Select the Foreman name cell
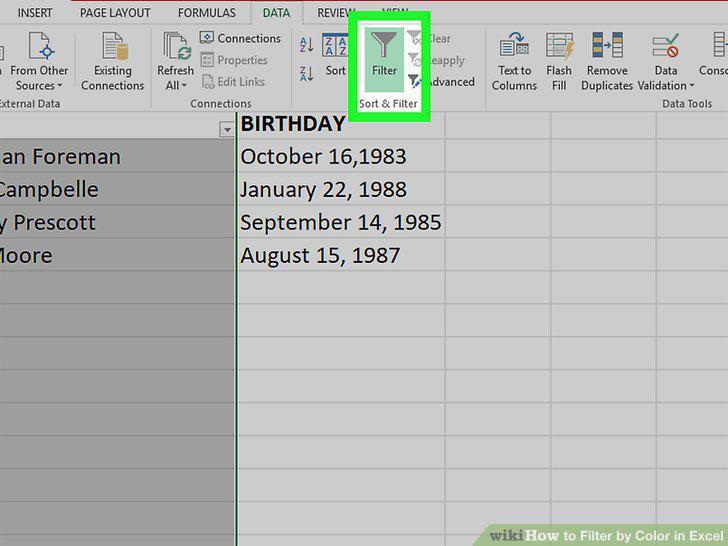Screen dimensions: 728x546 click(117, 156)
